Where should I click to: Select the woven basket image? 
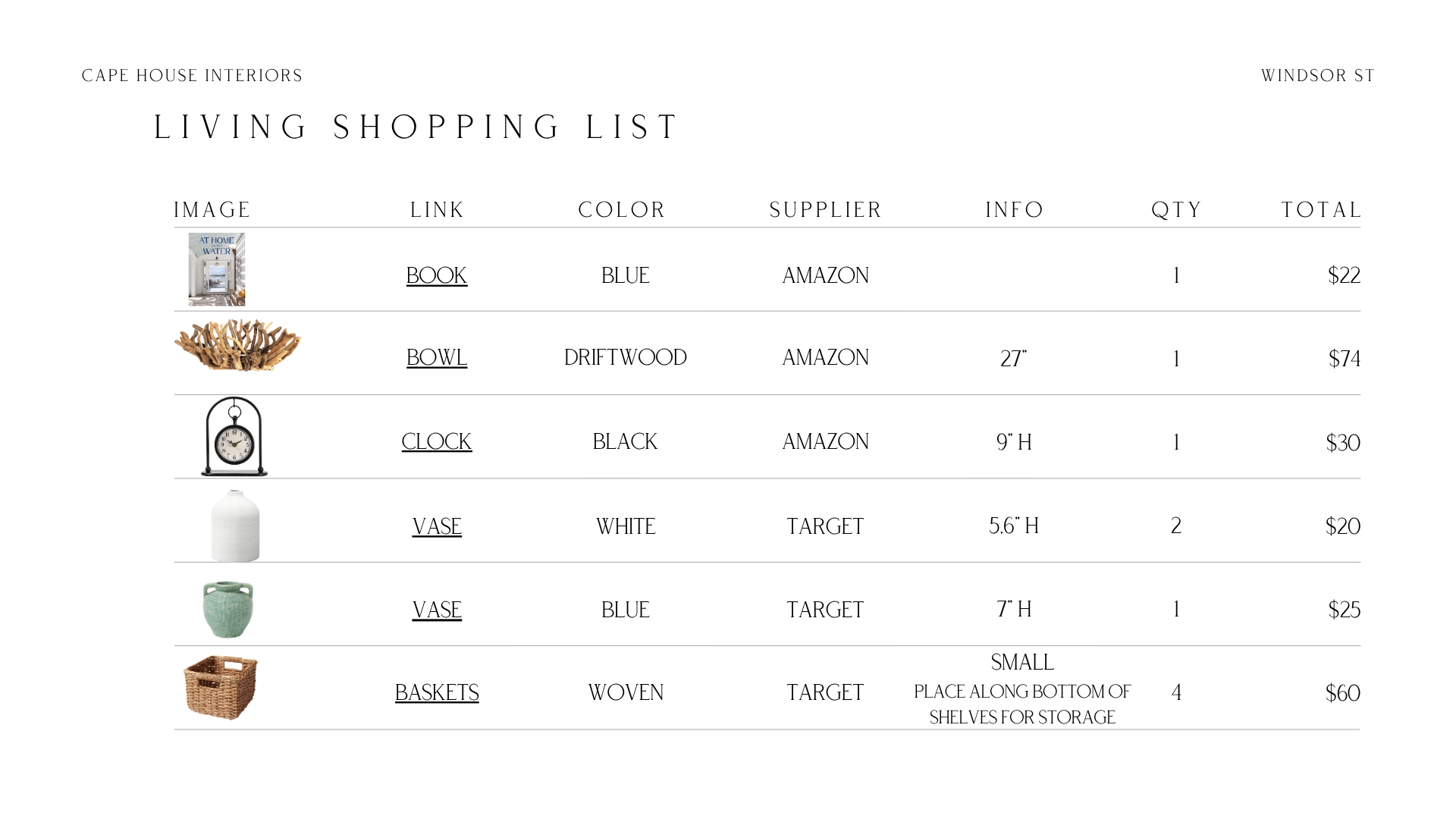tap(221, 687)
